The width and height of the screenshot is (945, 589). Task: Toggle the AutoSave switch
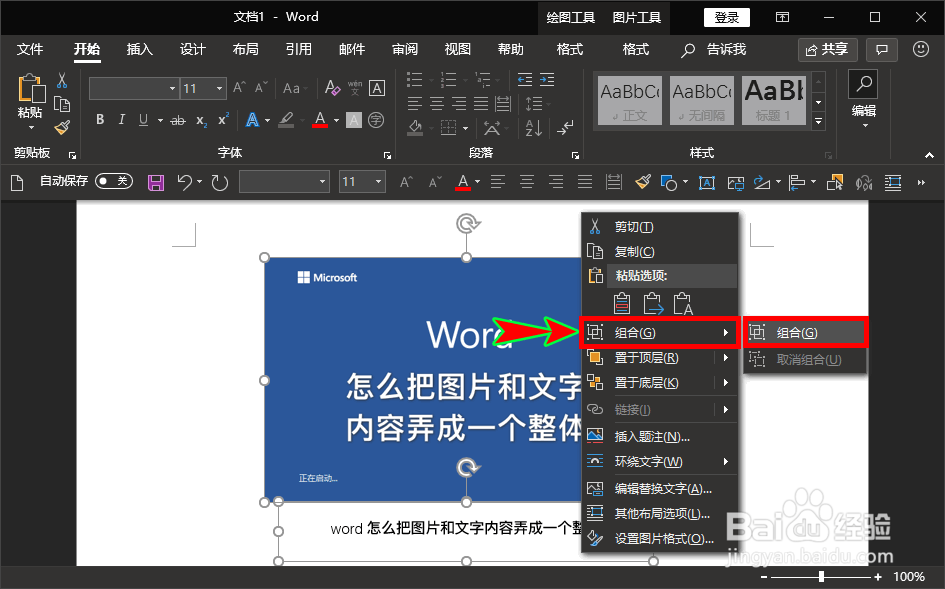click(x=114, y=181)
